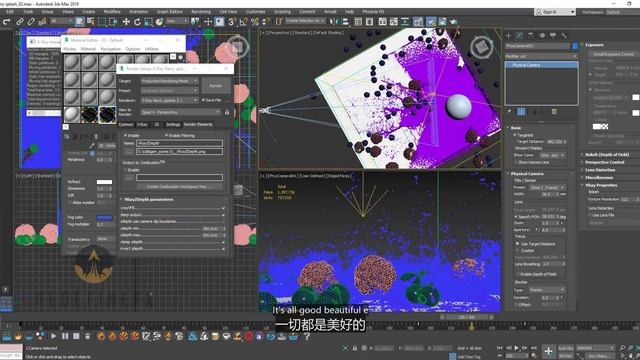Toggle 3D Snaps icon

tap(232, 22)
